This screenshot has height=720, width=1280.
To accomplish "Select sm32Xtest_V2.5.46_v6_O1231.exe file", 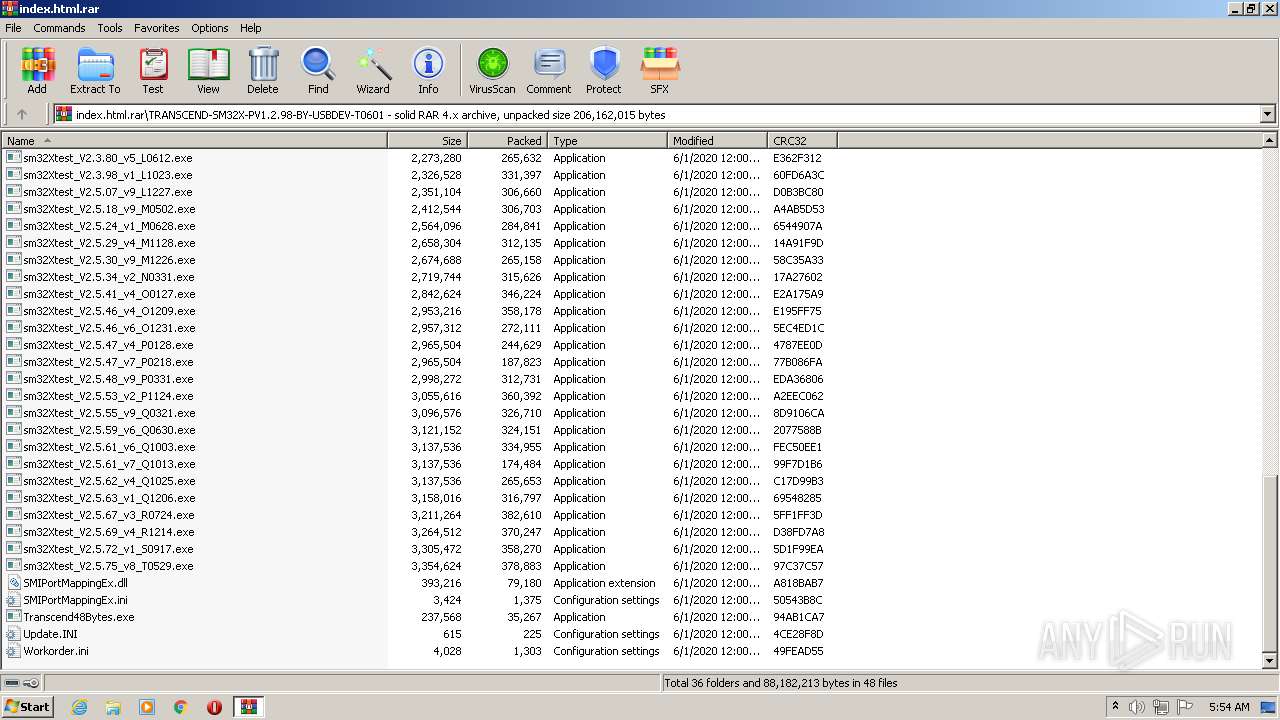I will 109,328.
